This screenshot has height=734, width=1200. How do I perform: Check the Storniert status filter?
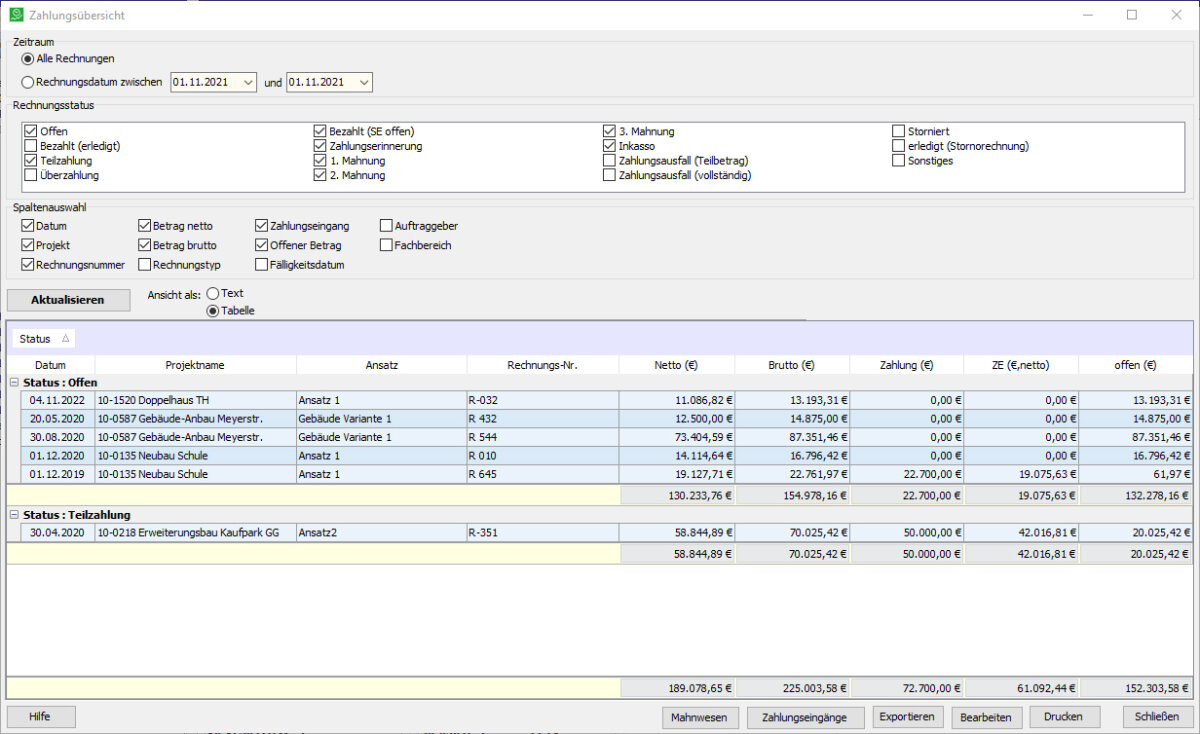pos(897,130)
